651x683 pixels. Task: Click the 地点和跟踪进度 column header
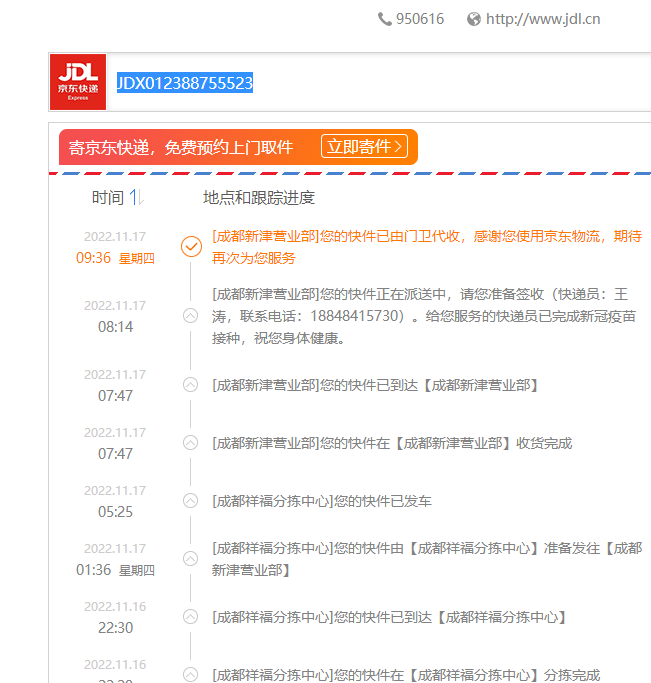259,198
